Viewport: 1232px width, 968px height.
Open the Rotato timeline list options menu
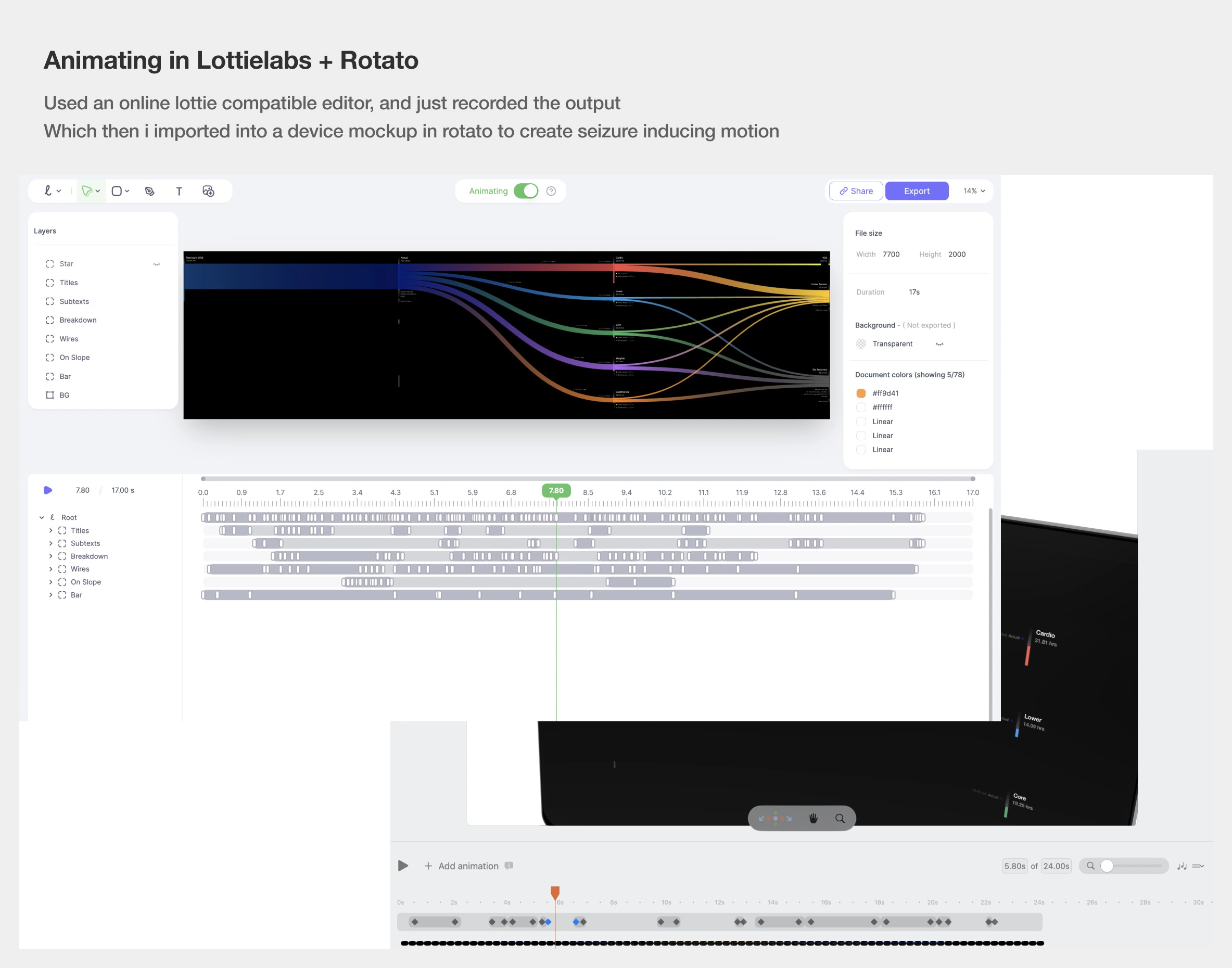(x=1198, y=866)
